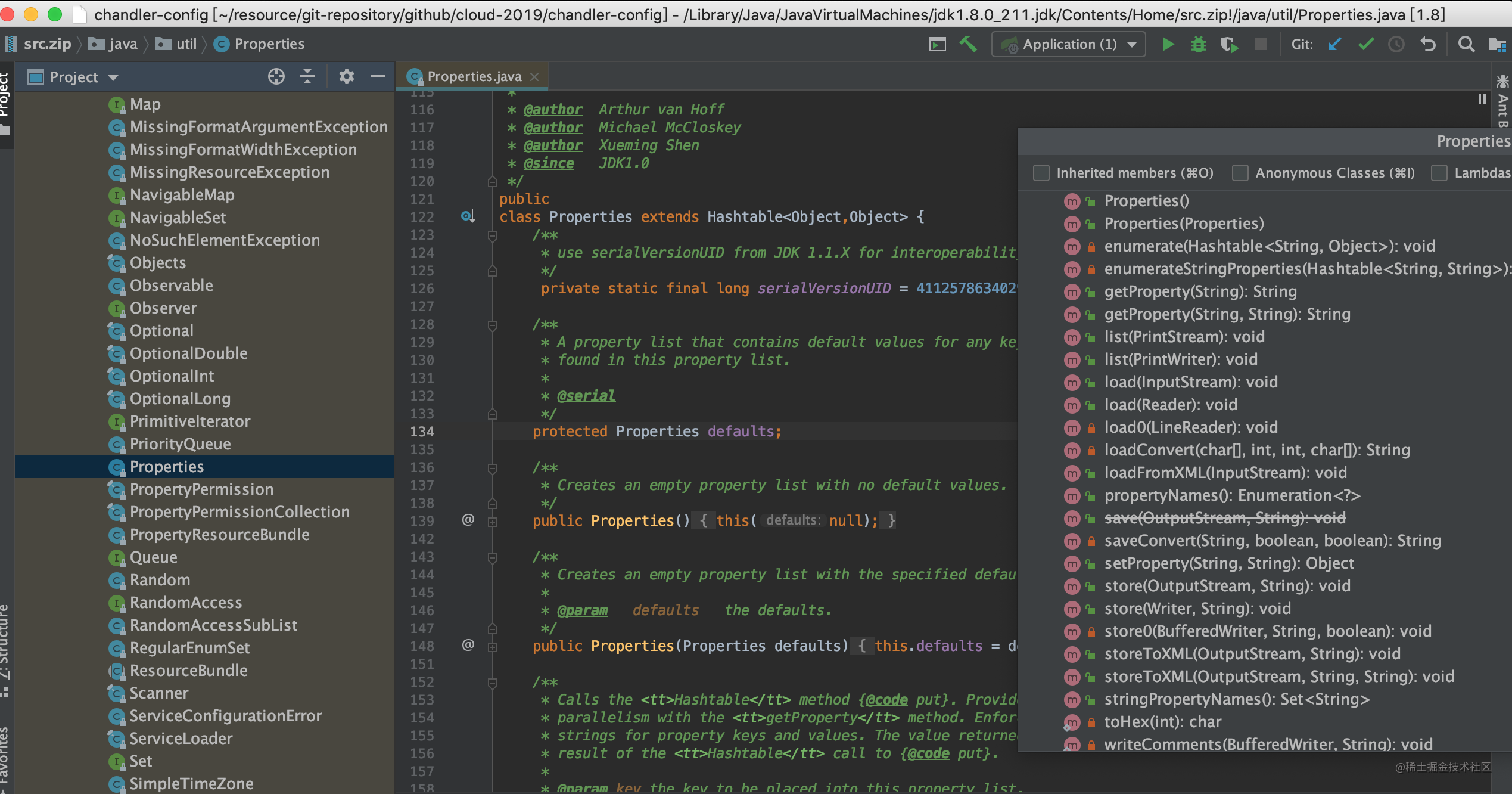Open the Application (1) run configuration dropdown
1512x794 pixels.
tap(1069, 45)
